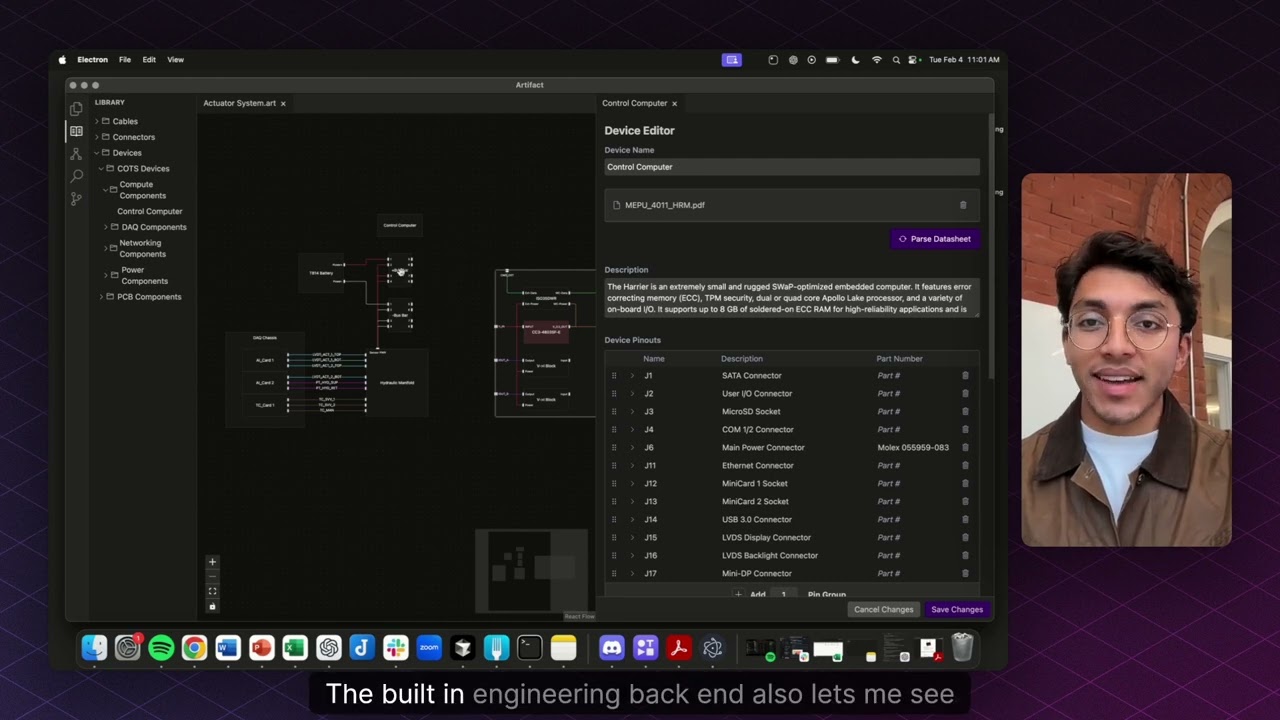
Task: Delete the J2 User I/O Connector row
Action: click(x=965, y=394)
